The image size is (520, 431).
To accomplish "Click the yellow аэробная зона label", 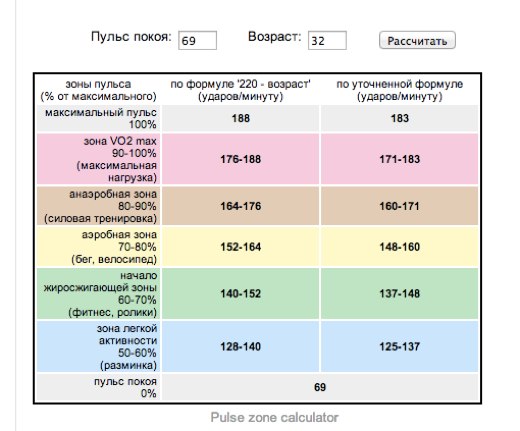I will click(x=98, y=247).
